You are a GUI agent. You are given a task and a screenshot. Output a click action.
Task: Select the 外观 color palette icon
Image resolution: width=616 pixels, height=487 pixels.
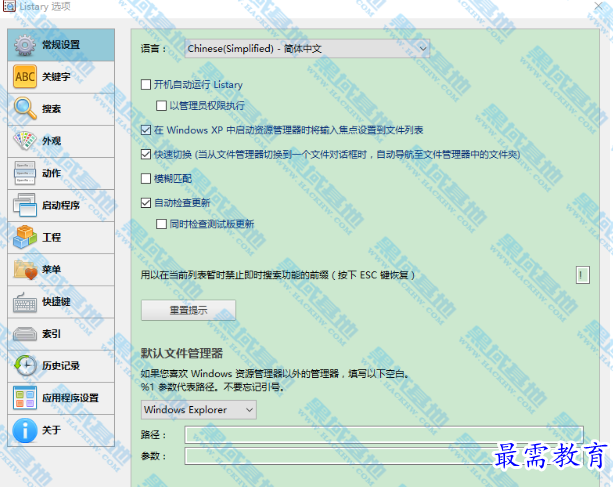coord(25,141)
